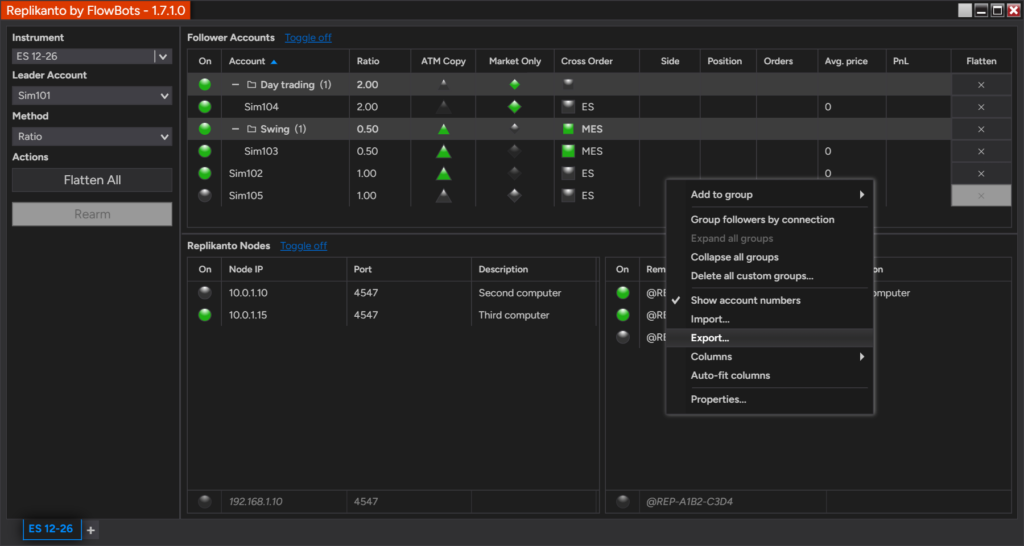Open the Method Ratio dropdown
Image resolution: width=1024 pixels, height=546 pixels.
pos(92,136)
